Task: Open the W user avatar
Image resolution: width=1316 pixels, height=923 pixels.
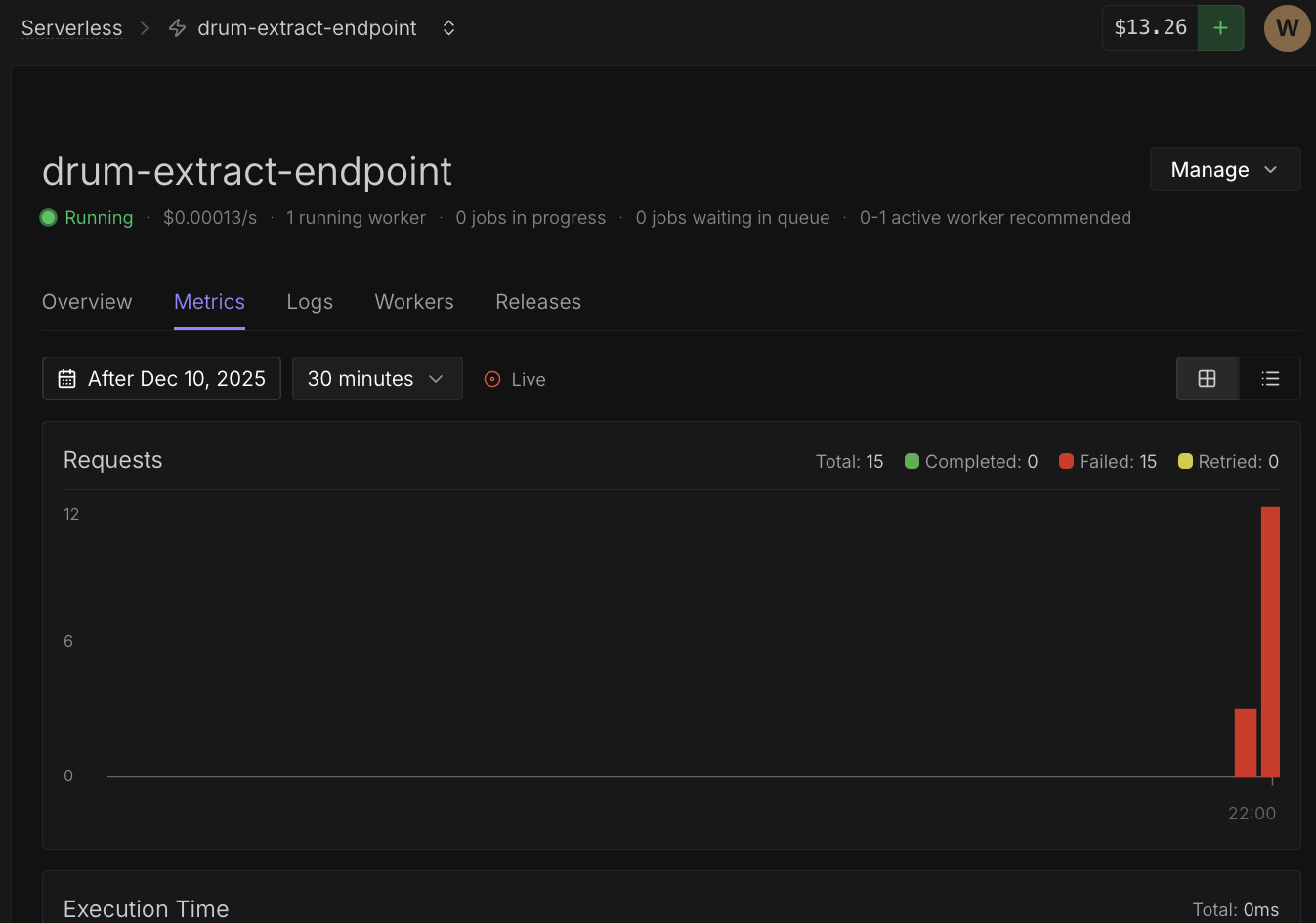Action: pos(1287,27)
